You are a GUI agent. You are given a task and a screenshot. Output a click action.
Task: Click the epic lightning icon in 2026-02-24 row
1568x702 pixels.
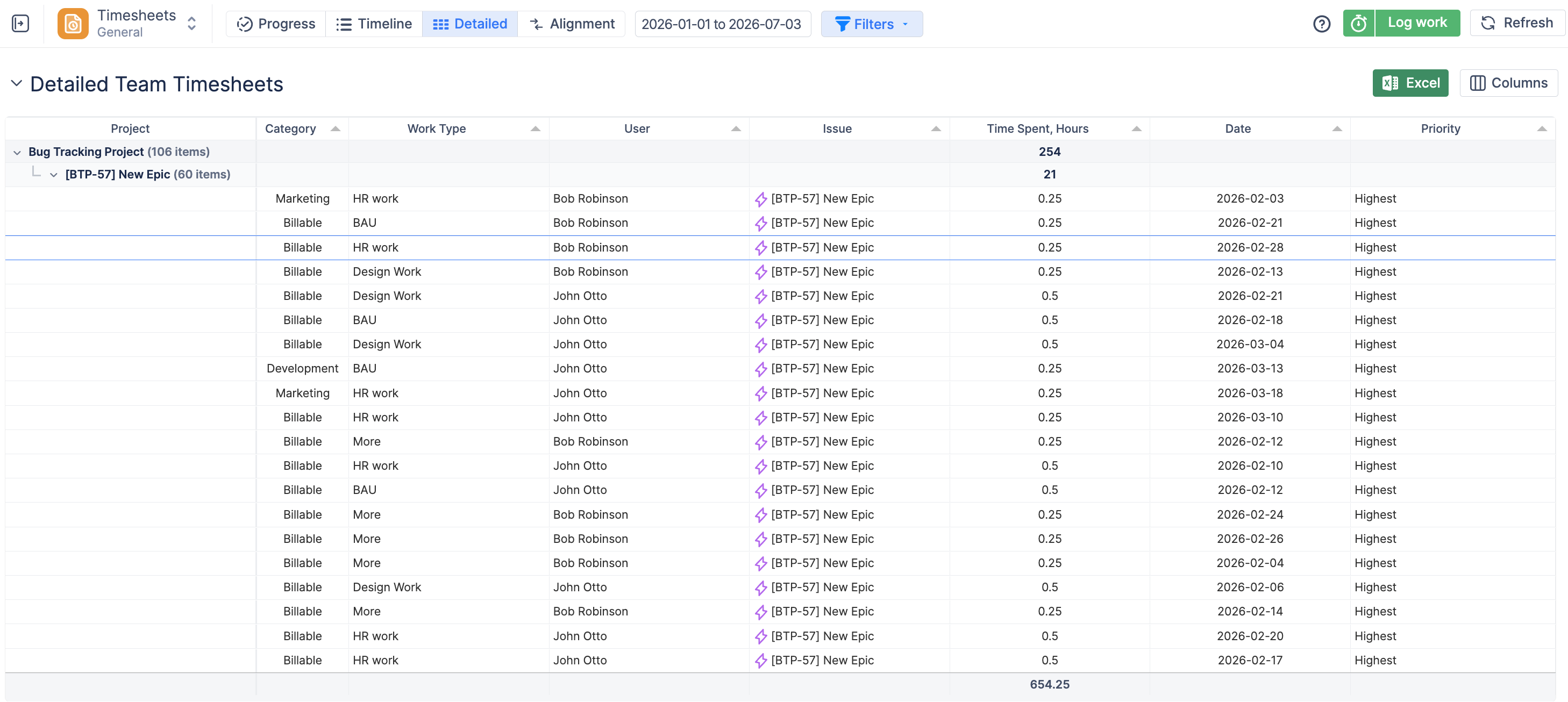761,515
